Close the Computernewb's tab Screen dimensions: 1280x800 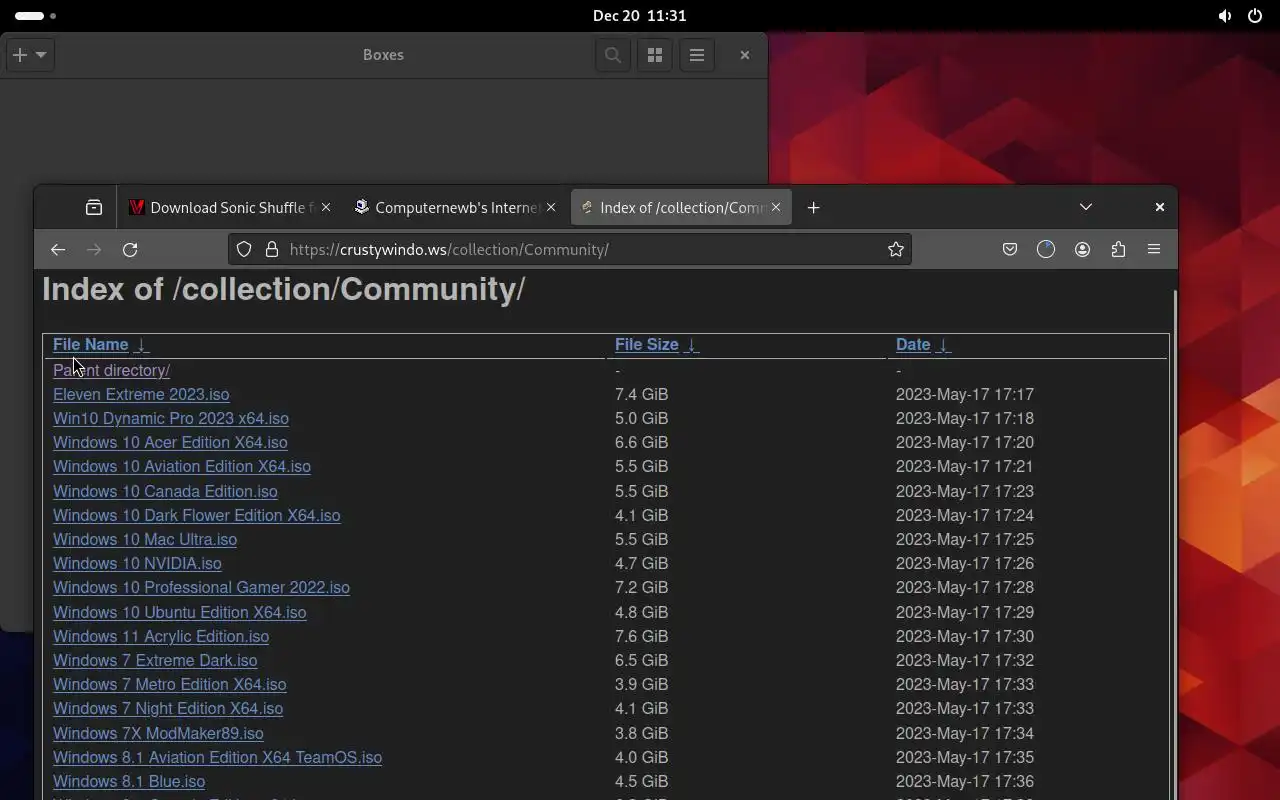551,207
